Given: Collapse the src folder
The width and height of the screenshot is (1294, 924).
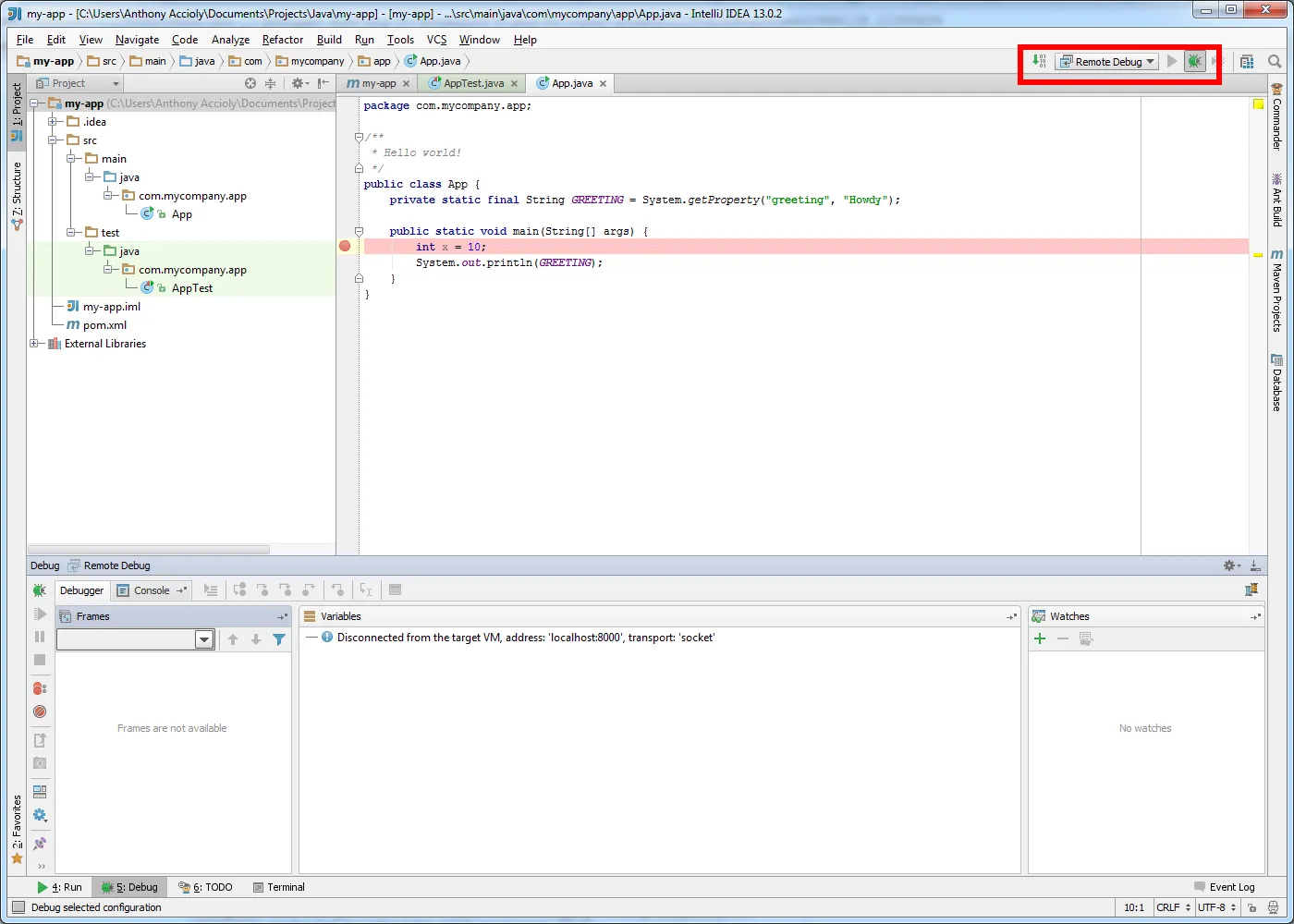Looking at the screenshot, I should [53, 140].
